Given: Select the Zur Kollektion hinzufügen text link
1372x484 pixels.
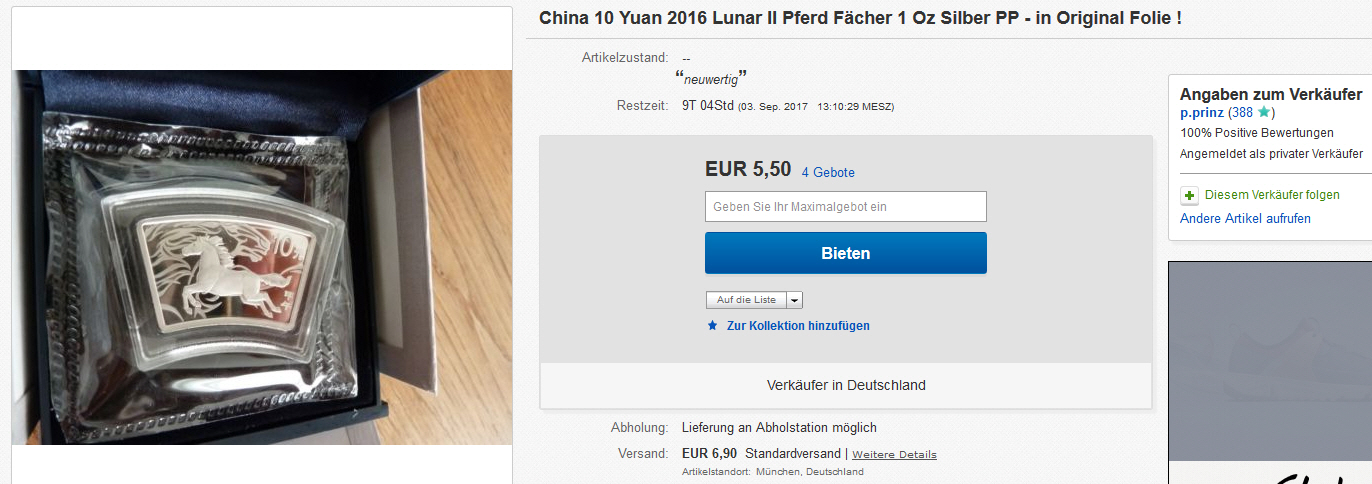Looking at the screenshot, I should [798, 326].
